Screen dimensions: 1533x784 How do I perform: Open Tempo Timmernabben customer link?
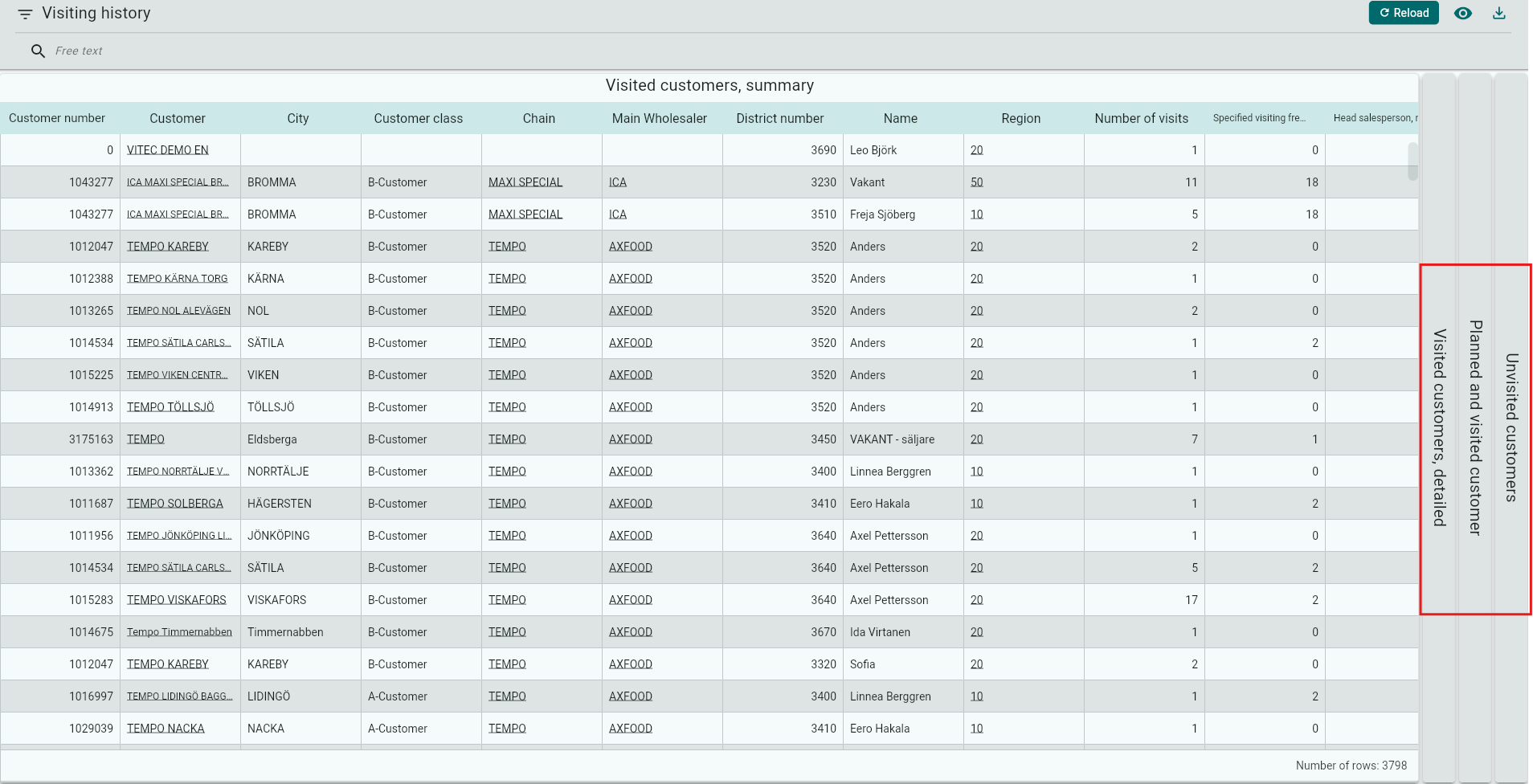(179, 632)
